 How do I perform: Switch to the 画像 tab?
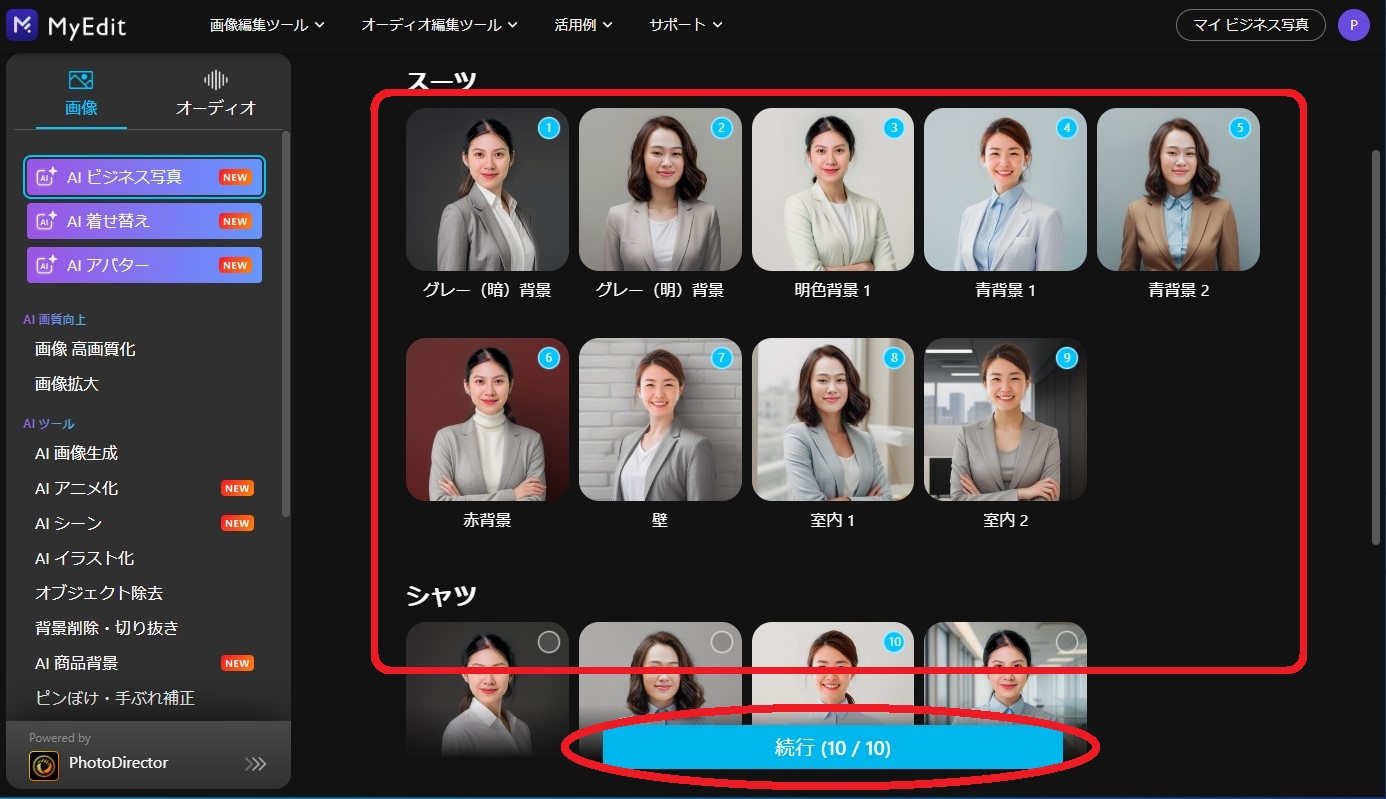tap(81, 94)
